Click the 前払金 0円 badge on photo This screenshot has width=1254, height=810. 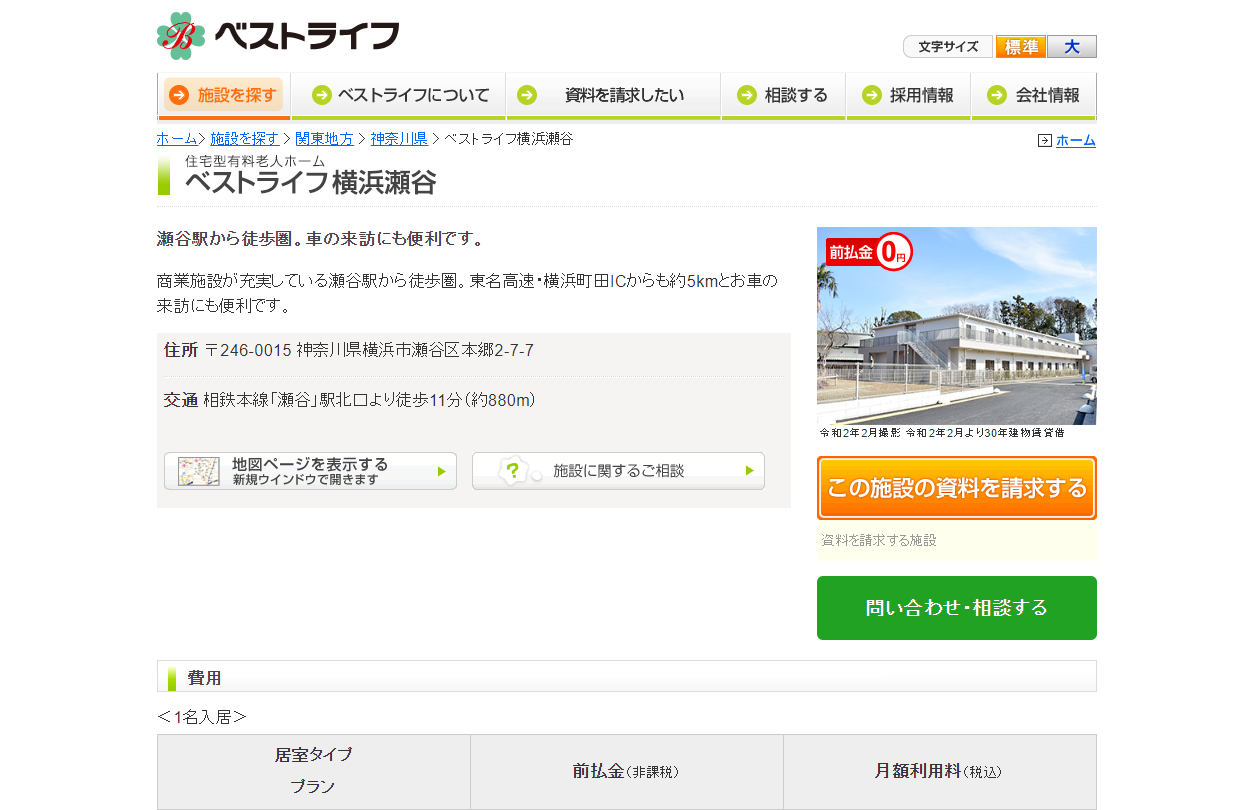pos(869,252)
